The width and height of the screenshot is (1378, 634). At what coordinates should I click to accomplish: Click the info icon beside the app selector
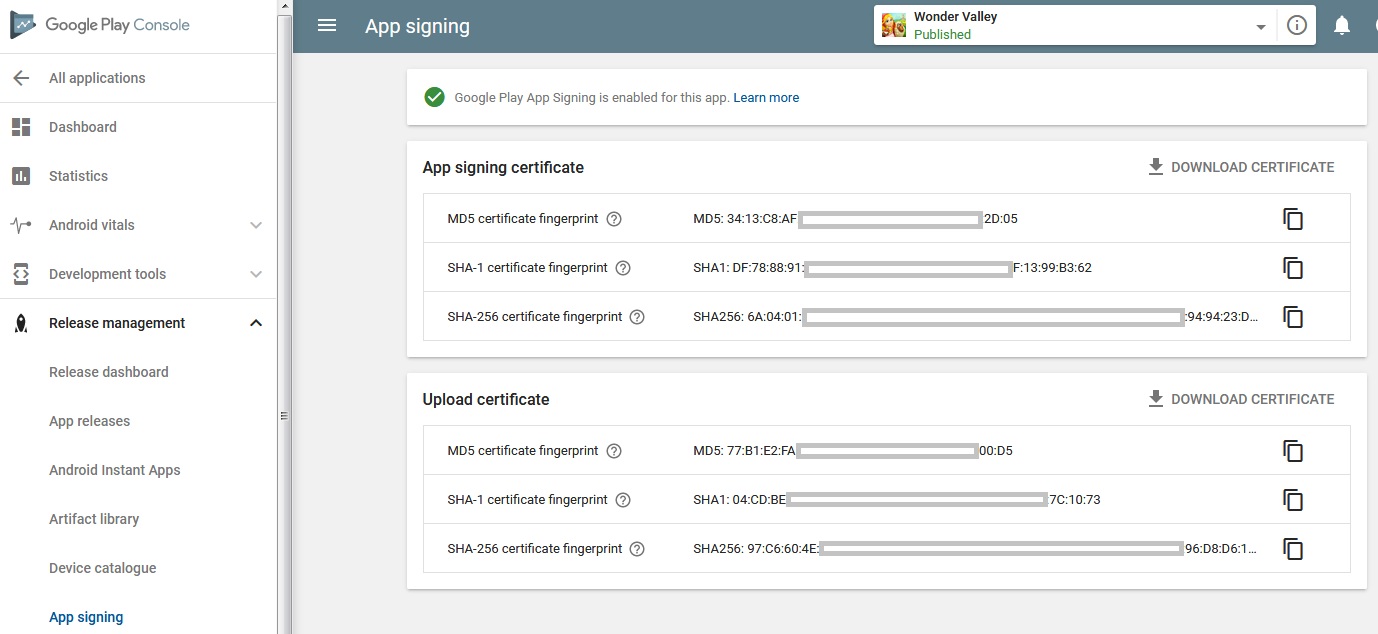(1297, 25)
